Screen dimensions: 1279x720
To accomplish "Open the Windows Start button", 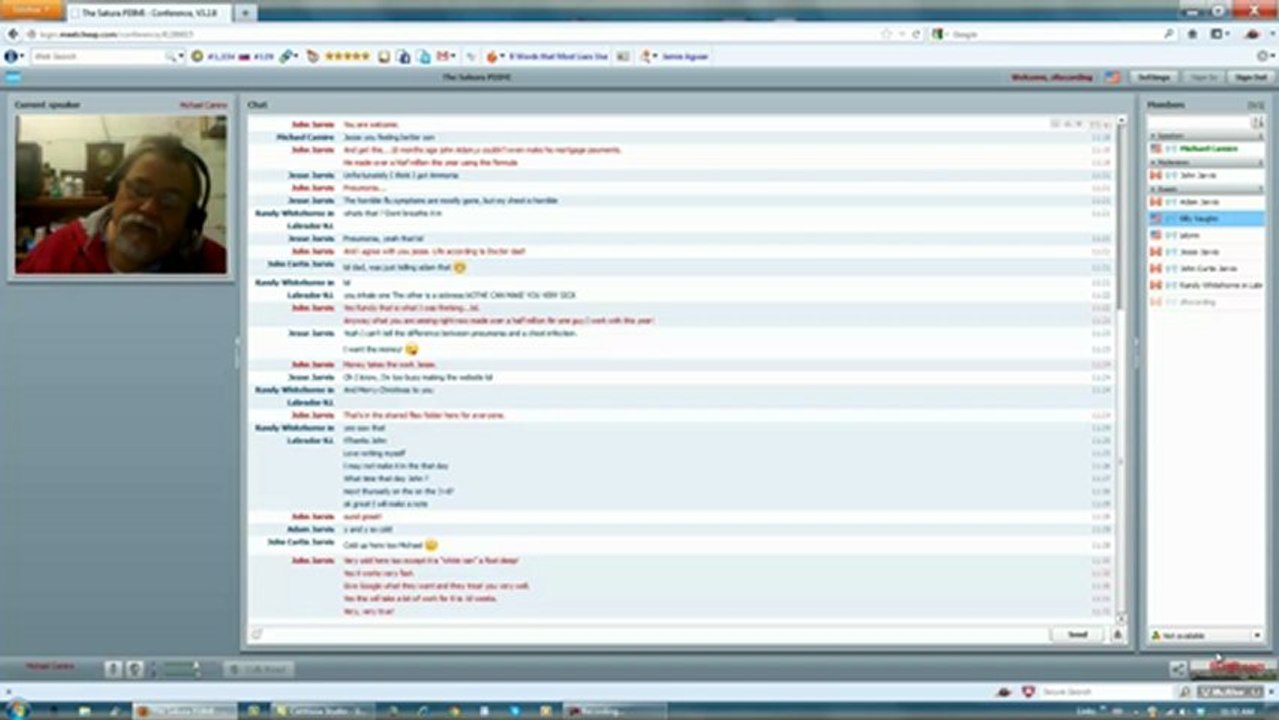I will tap(16, 710).
